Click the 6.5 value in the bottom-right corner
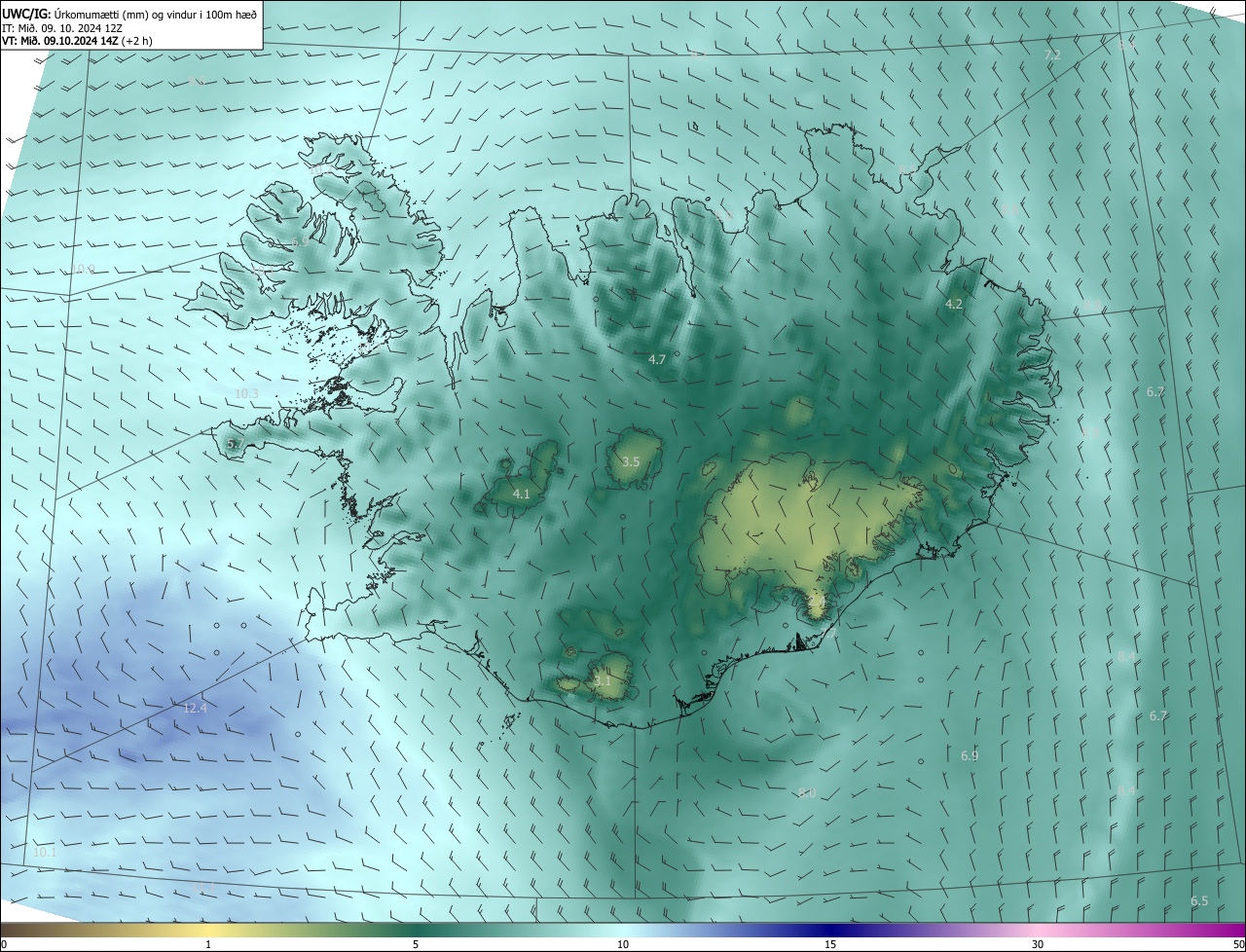 (1199, 901)
